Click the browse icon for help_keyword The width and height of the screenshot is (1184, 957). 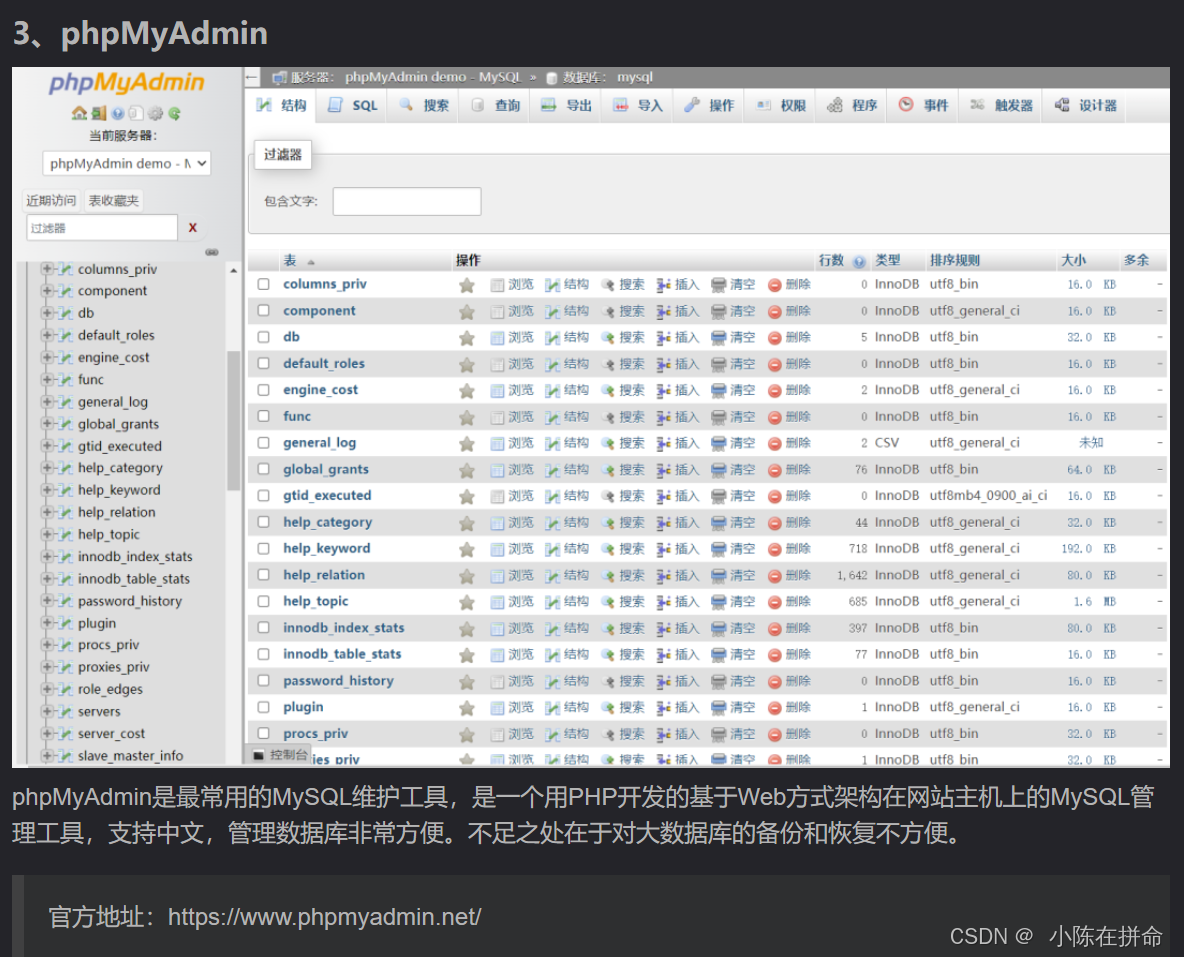(x=497, y=549)
